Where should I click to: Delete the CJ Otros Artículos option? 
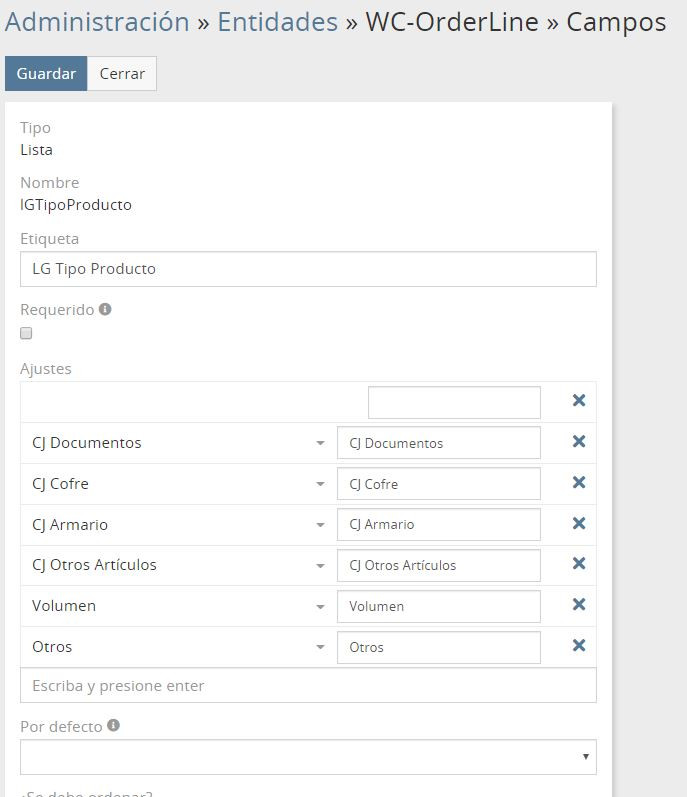pos(578,564)
